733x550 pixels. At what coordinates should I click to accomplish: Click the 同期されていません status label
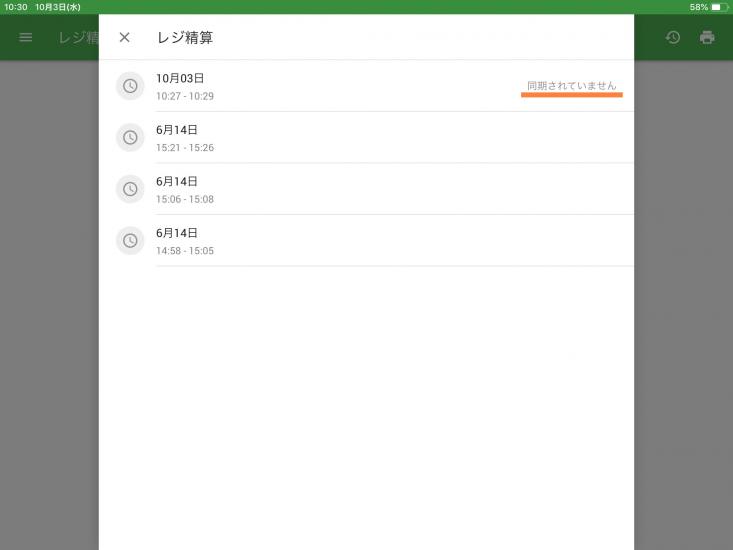coord(572,85)
